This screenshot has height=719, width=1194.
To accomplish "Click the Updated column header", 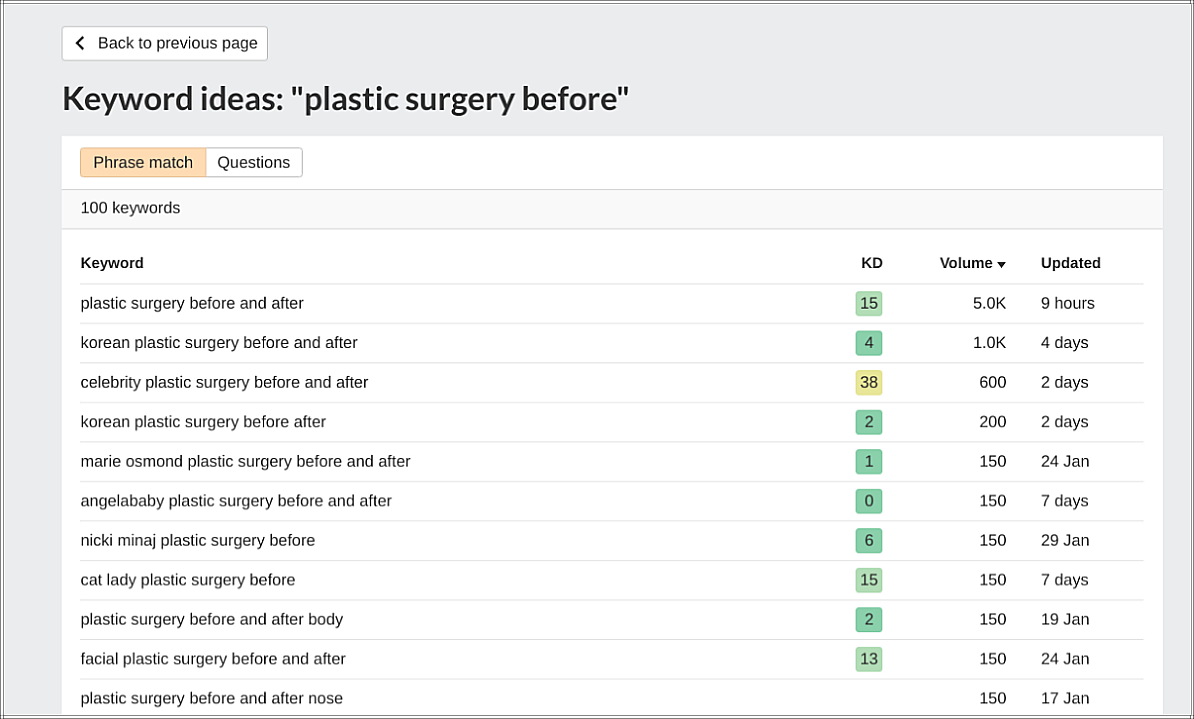I will (1070, 263).
